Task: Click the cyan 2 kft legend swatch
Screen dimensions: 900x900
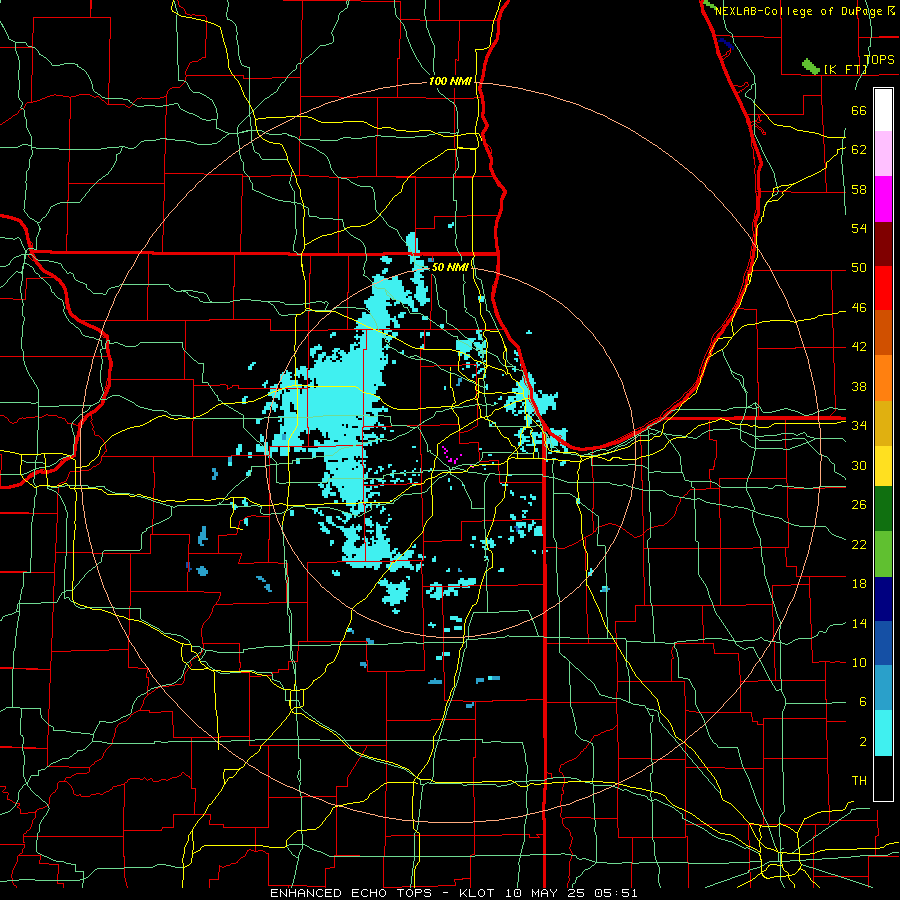Action: (x=883, y=733)
